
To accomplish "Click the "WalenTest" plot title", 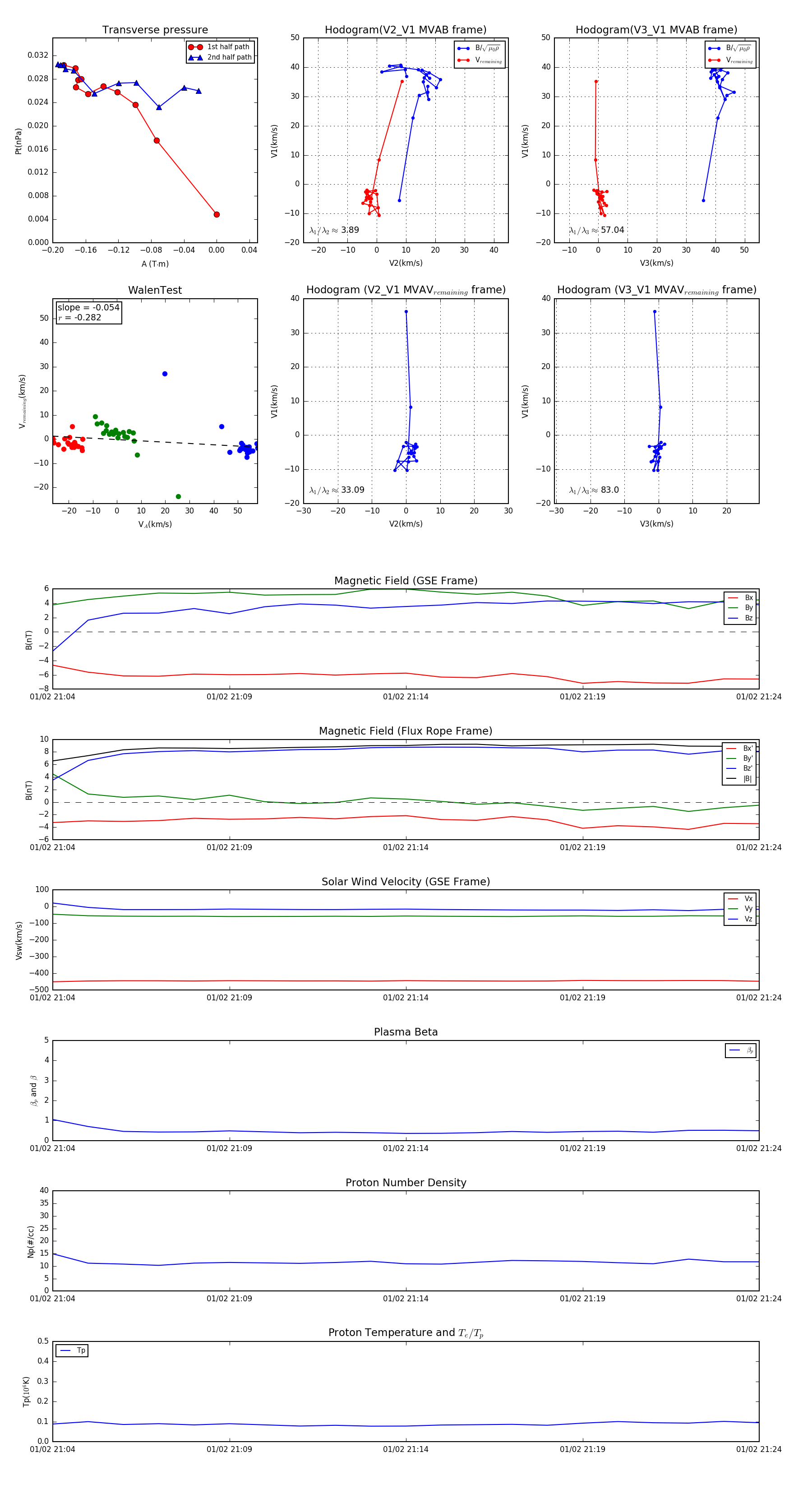I will 155,290.
